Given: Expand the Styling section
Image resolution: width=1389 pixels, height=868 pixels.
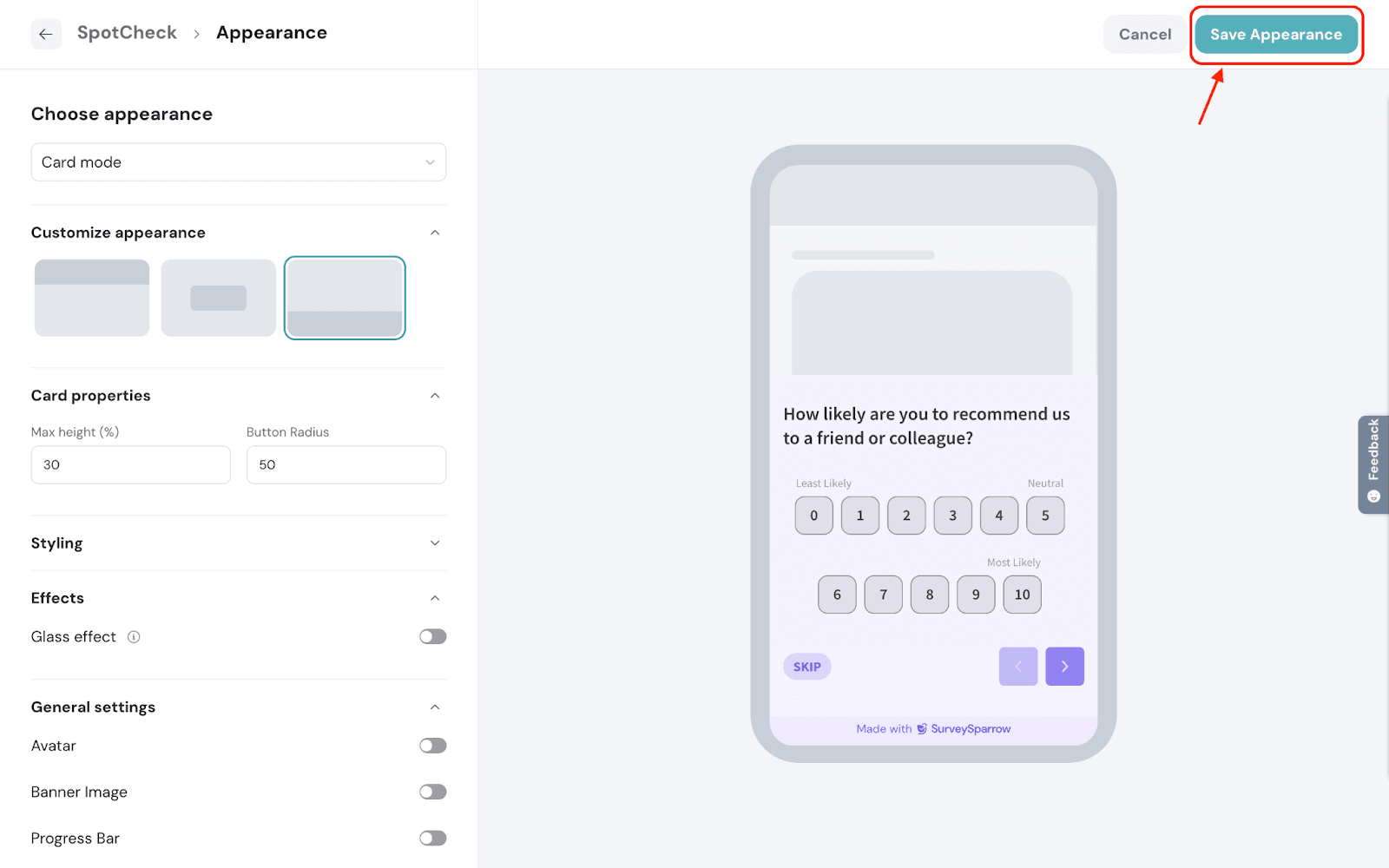Looking at the screenshot, I should [x=239, y=543].
